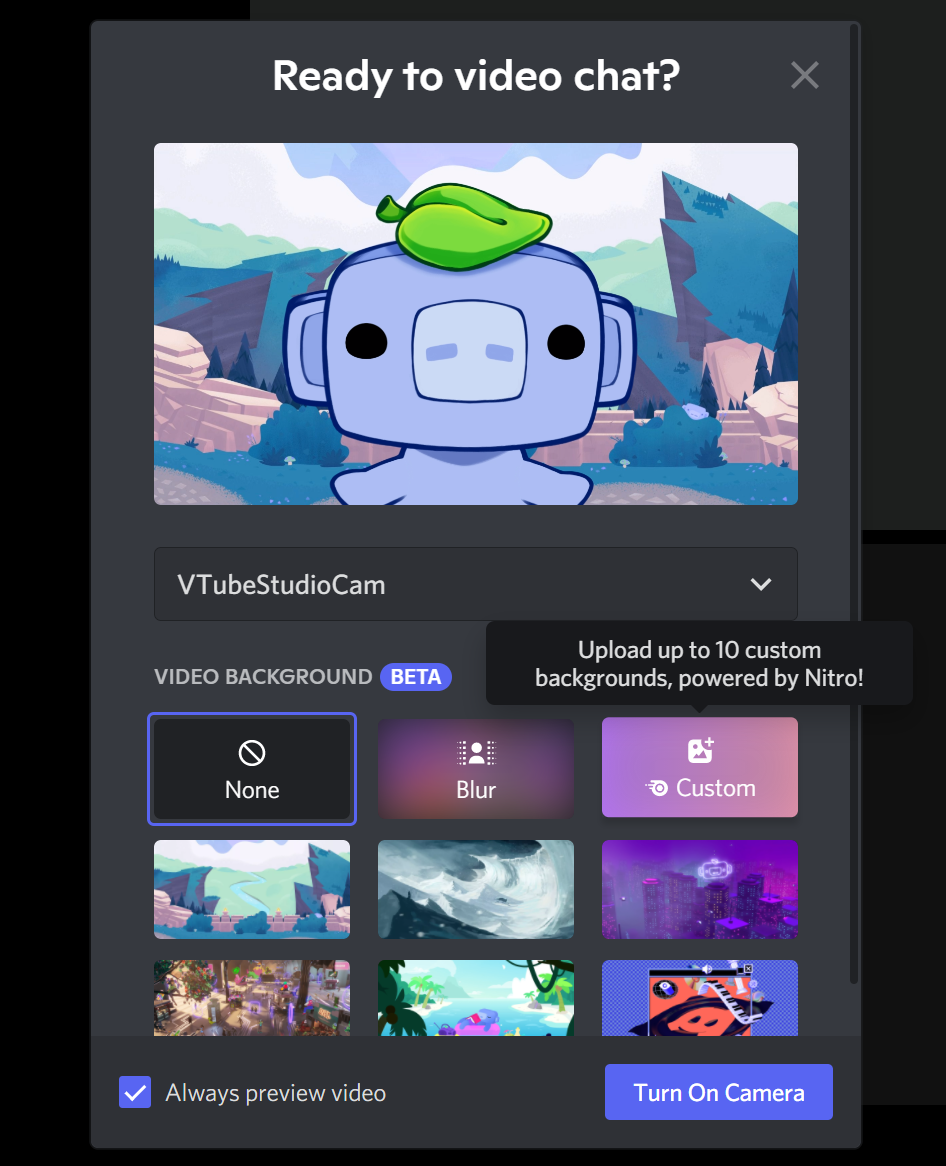
Task: Expand camera list using the chevron arrow
Action: tap(761, 584)
